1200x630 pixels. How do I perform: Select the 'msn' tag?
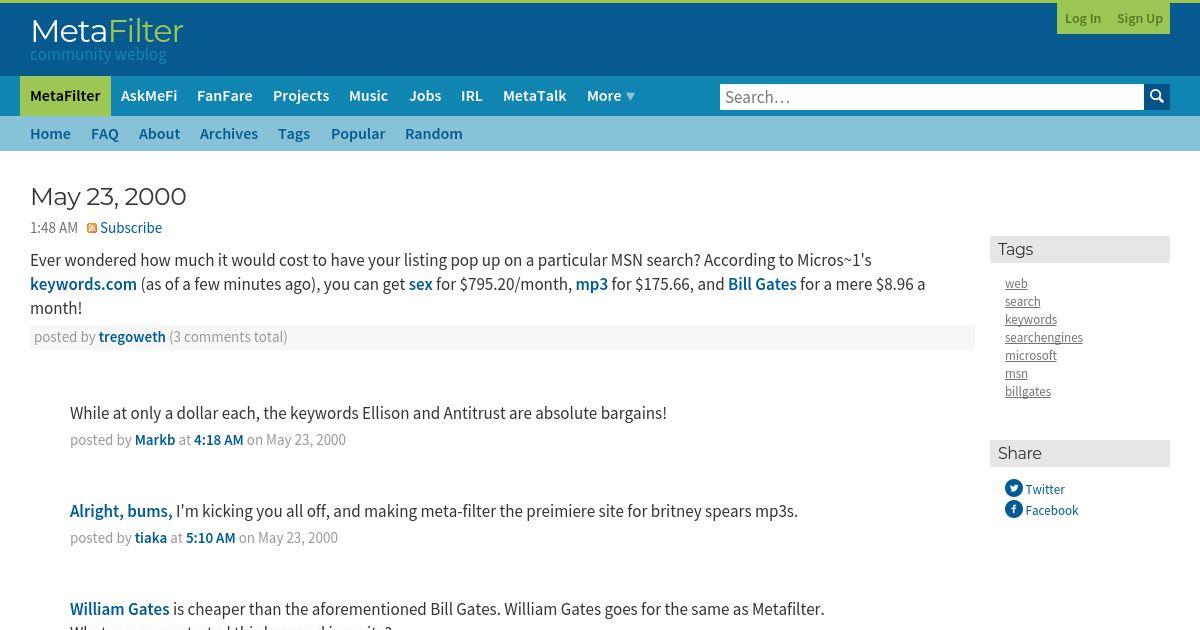1016,374
